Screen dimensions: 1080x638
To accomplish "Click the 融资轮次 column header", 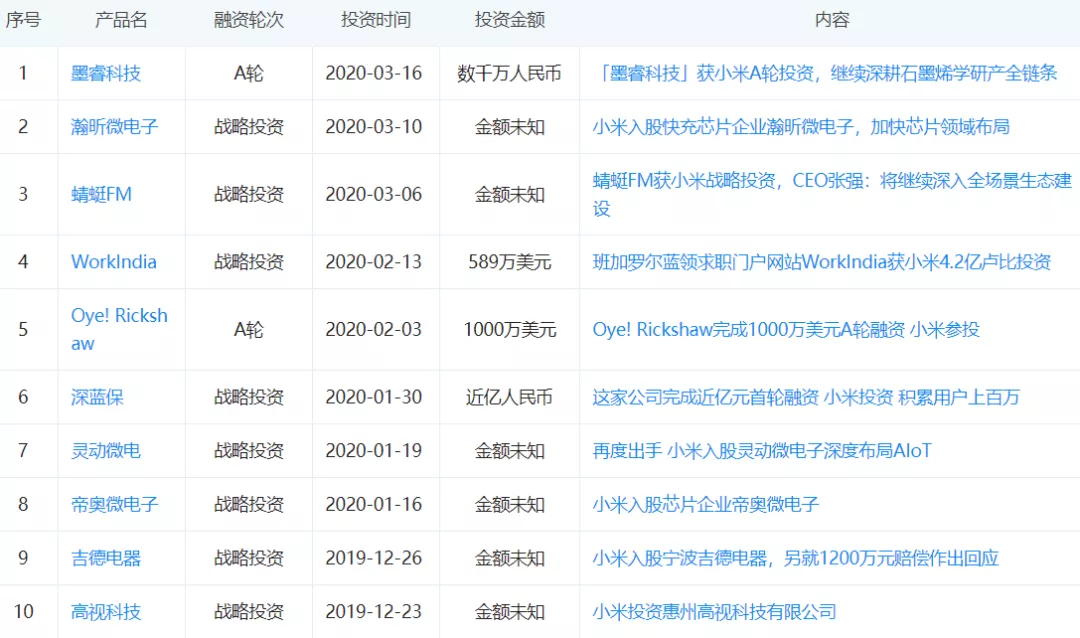I will click(x=249, y=20).
